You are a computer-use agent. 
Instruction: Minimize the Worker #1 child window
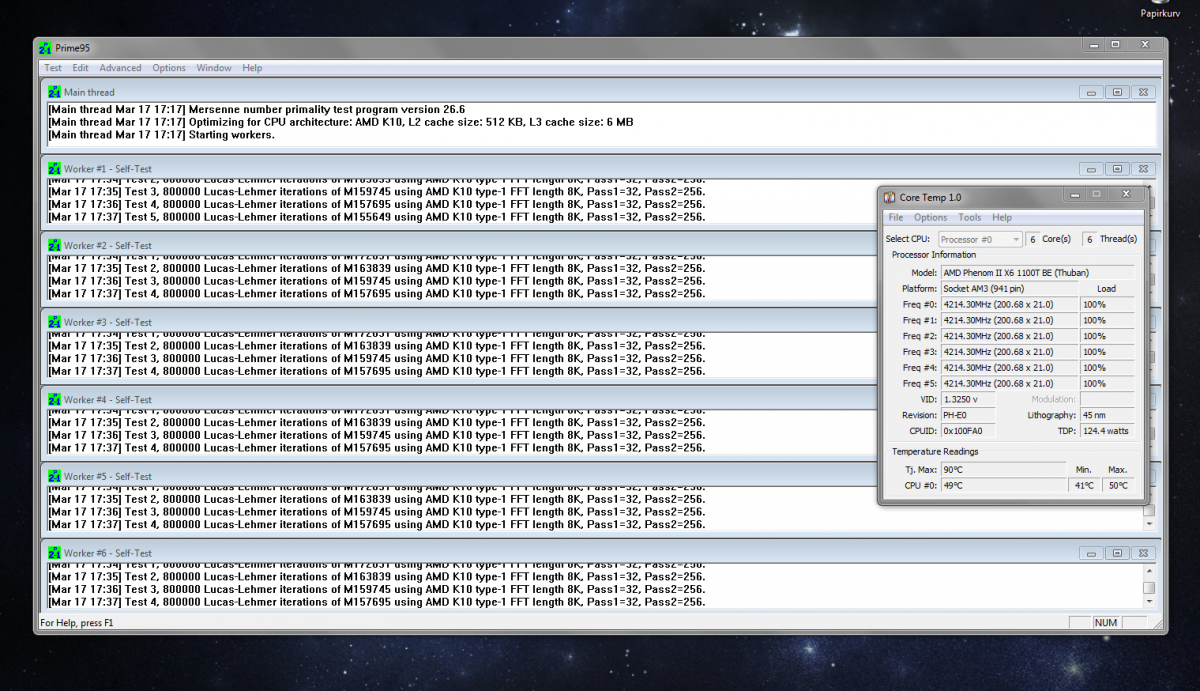(x=1091, y=169)
